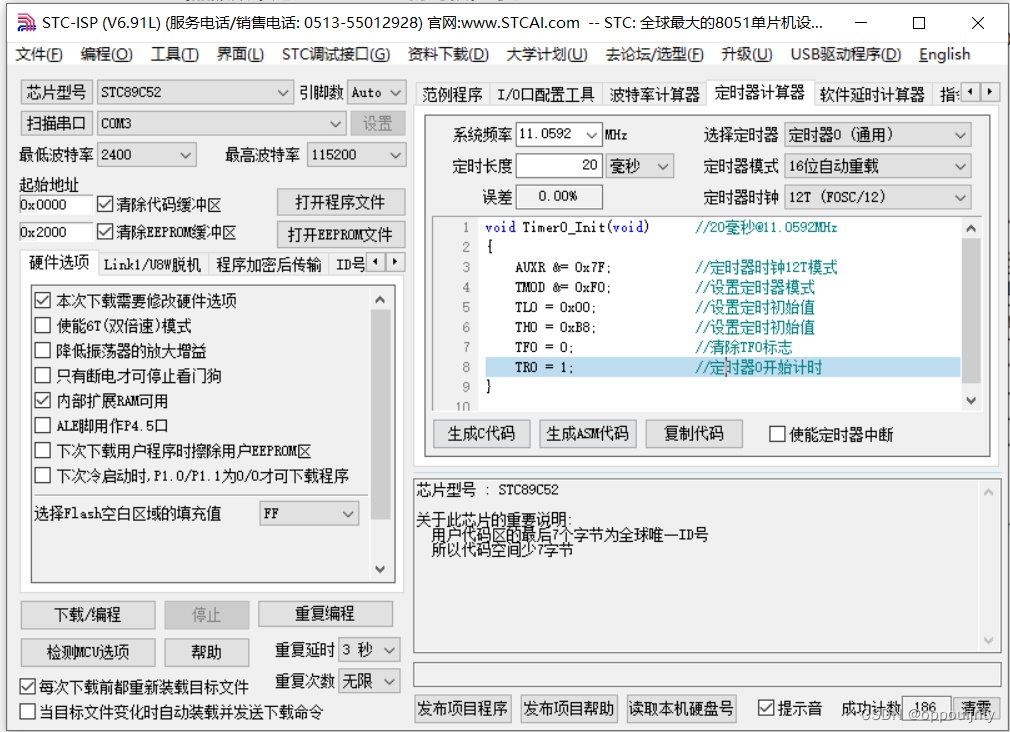This screenshot has width=1010, height=732.
Task: Open the STC调试接口(G) menu
Action: (336, 54)
